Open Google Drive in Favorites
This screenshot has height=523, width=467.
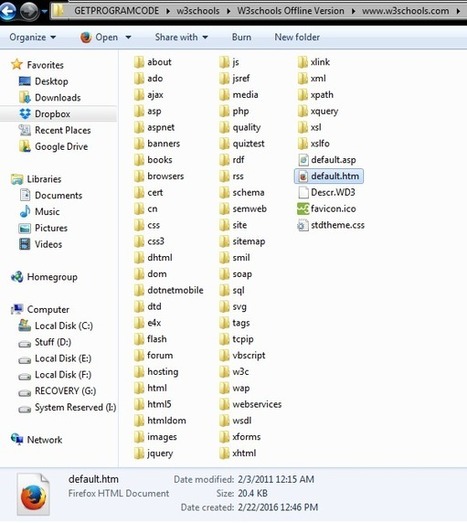click(x=53, y=146)
